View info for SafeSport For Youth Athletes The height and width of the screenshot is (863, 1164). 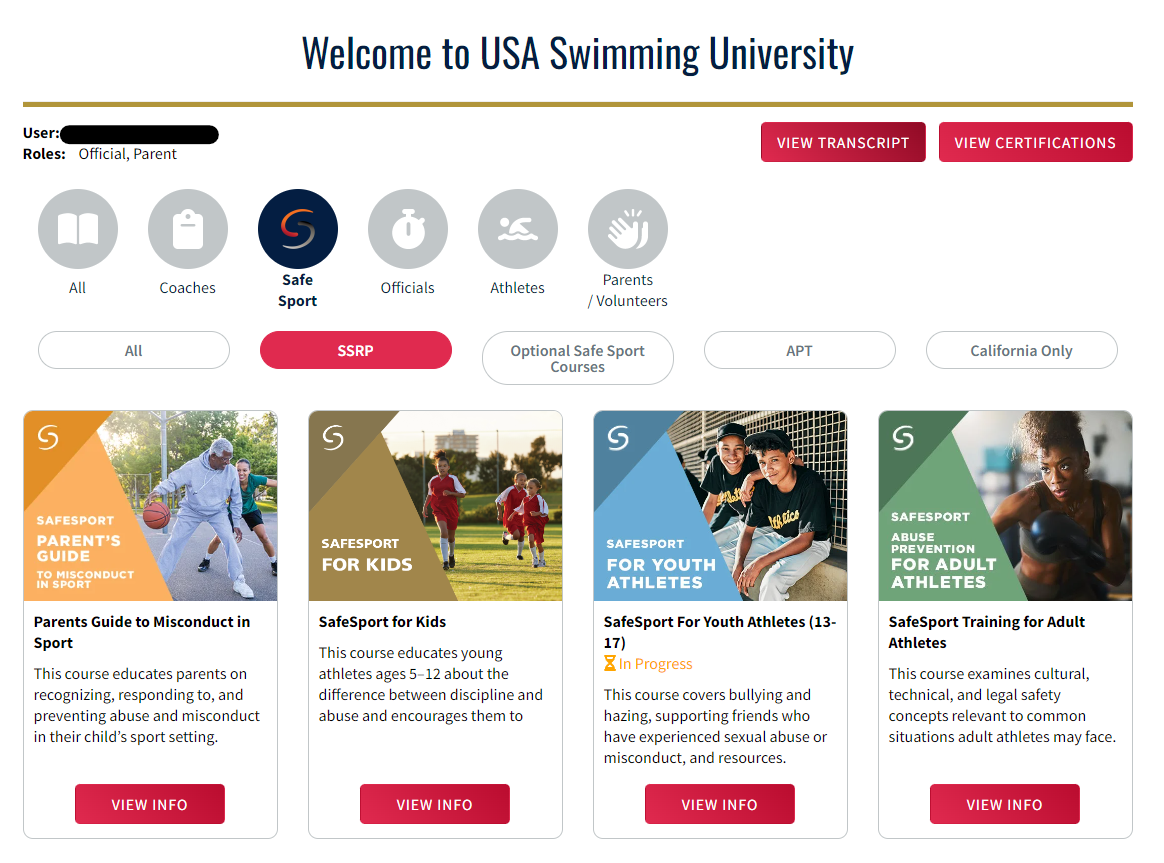pos(720,804)
